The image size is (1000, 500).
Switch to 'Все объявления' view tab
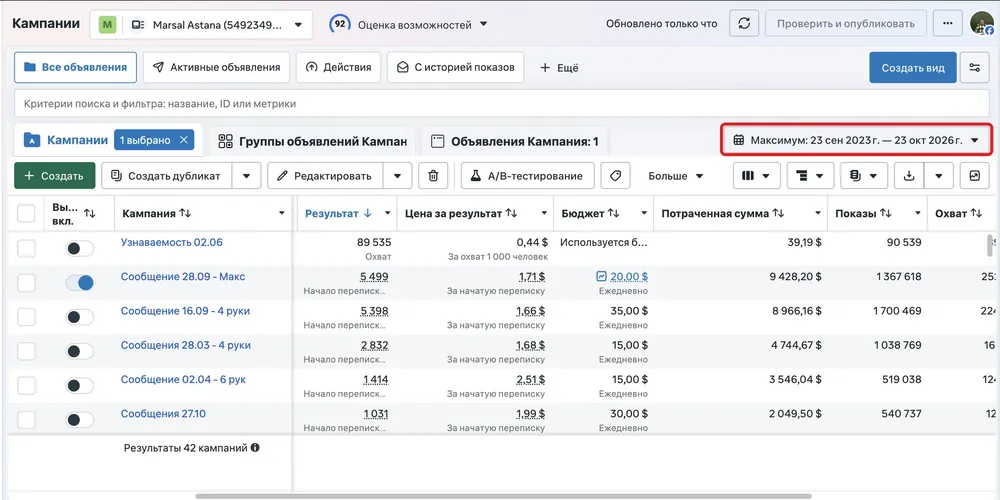pos(75,68)
